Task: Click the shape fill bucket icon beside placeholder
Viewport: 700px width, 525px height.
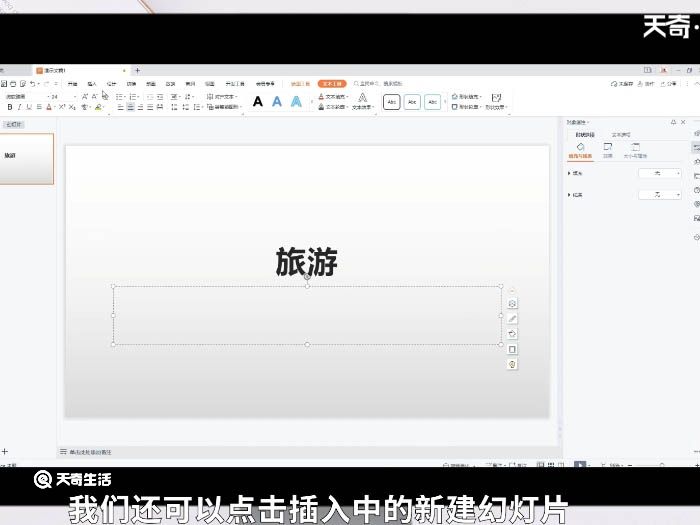Action: [512, 333]
